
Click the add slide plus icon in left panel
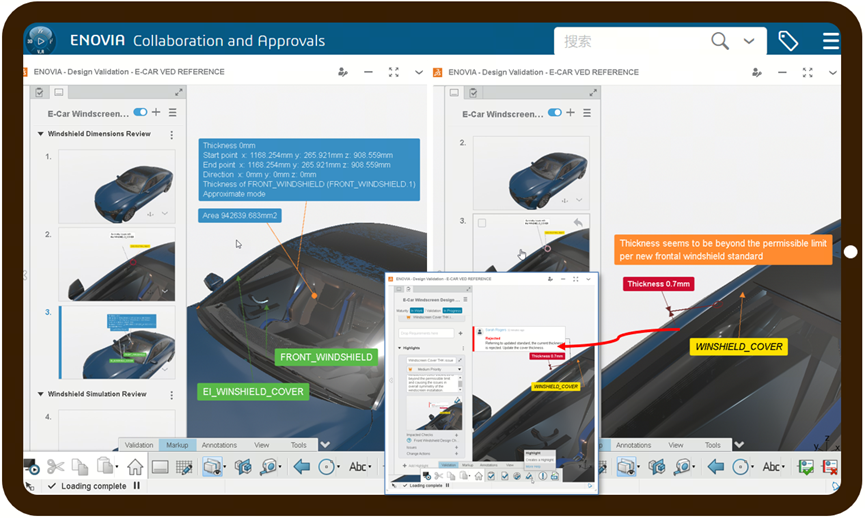[157, 113]
